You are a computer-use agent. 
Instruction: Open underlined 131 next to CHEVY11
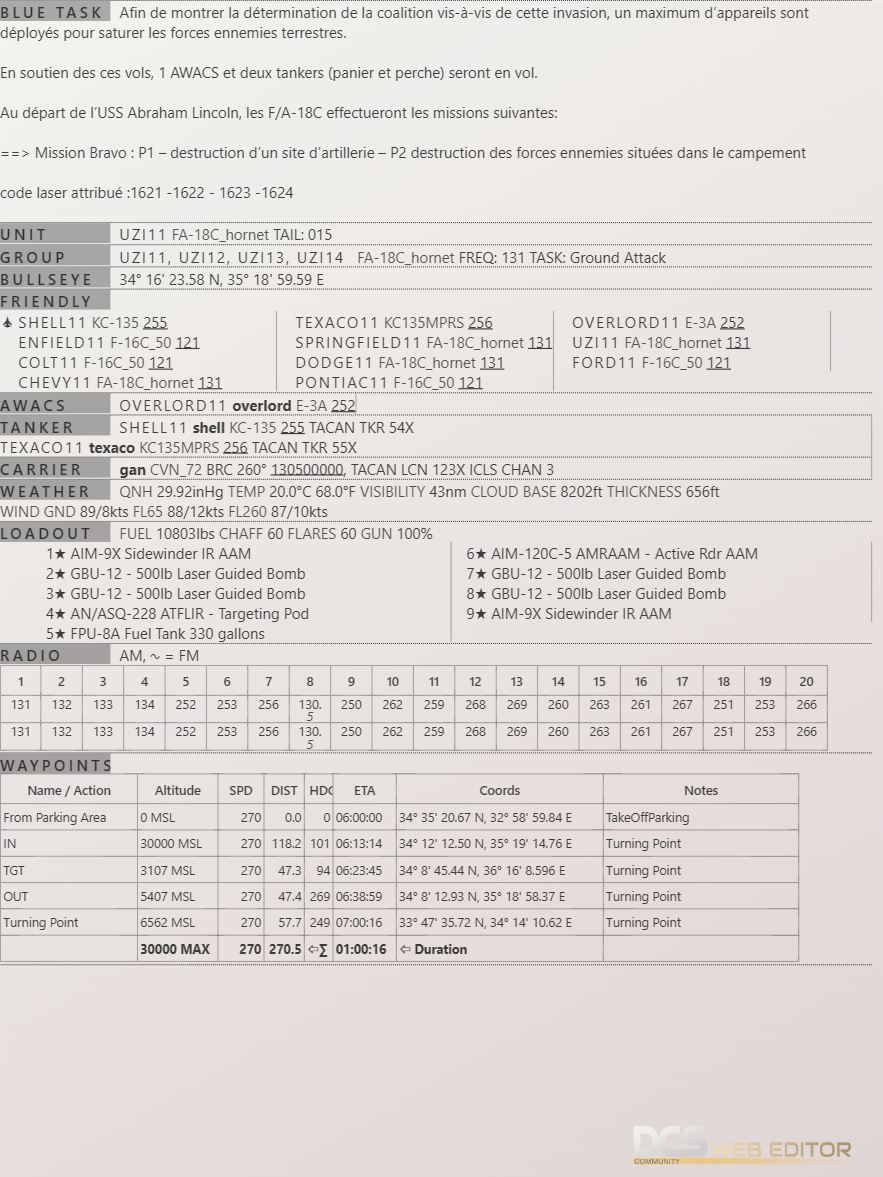pos(210,383)
